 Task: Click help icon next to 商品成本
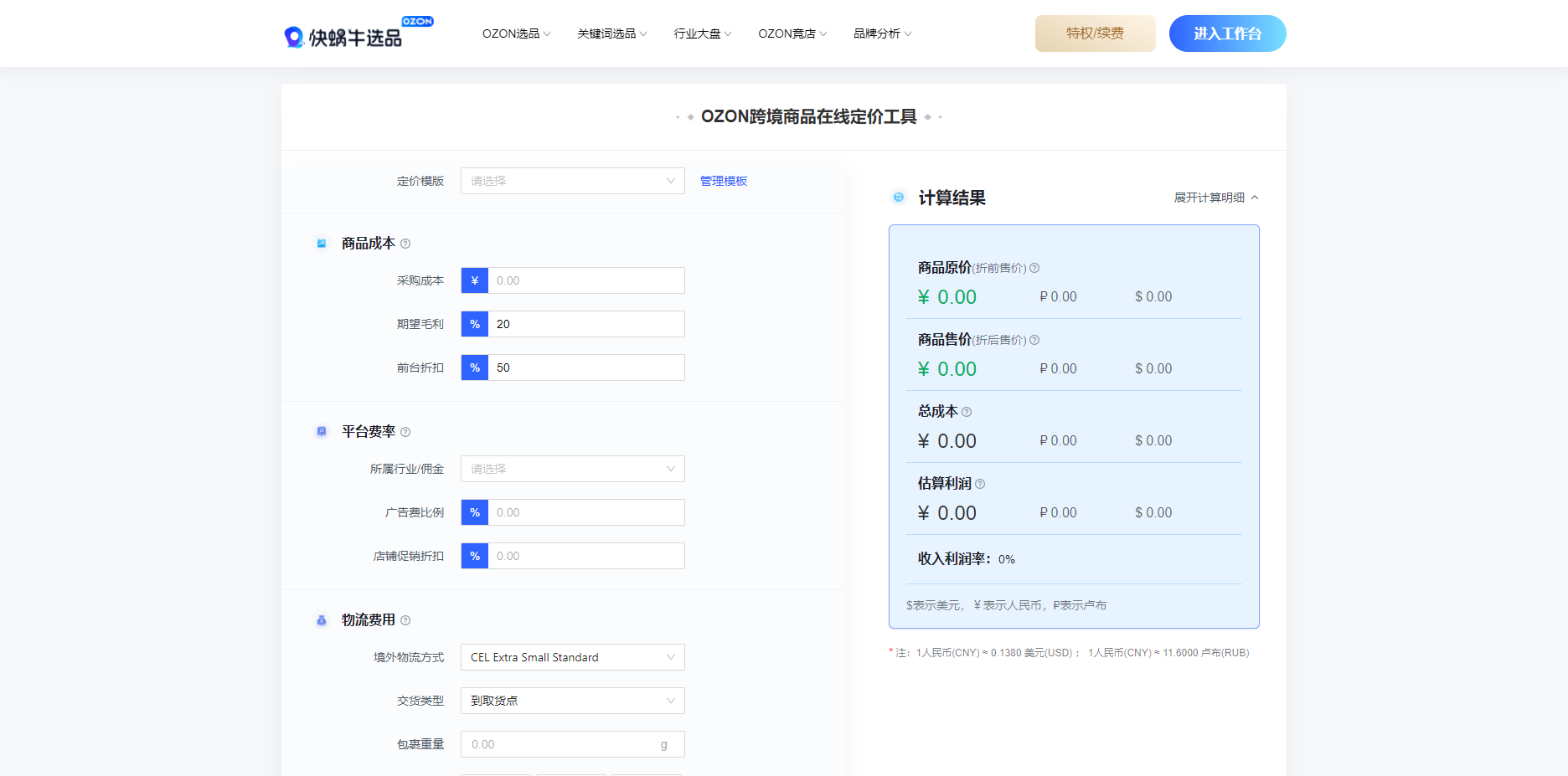(405, 244)
